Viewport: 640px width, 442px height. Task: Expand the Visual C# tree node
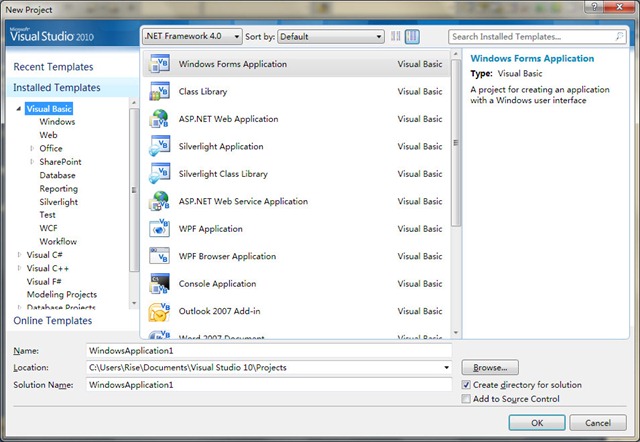coord(19,255)
